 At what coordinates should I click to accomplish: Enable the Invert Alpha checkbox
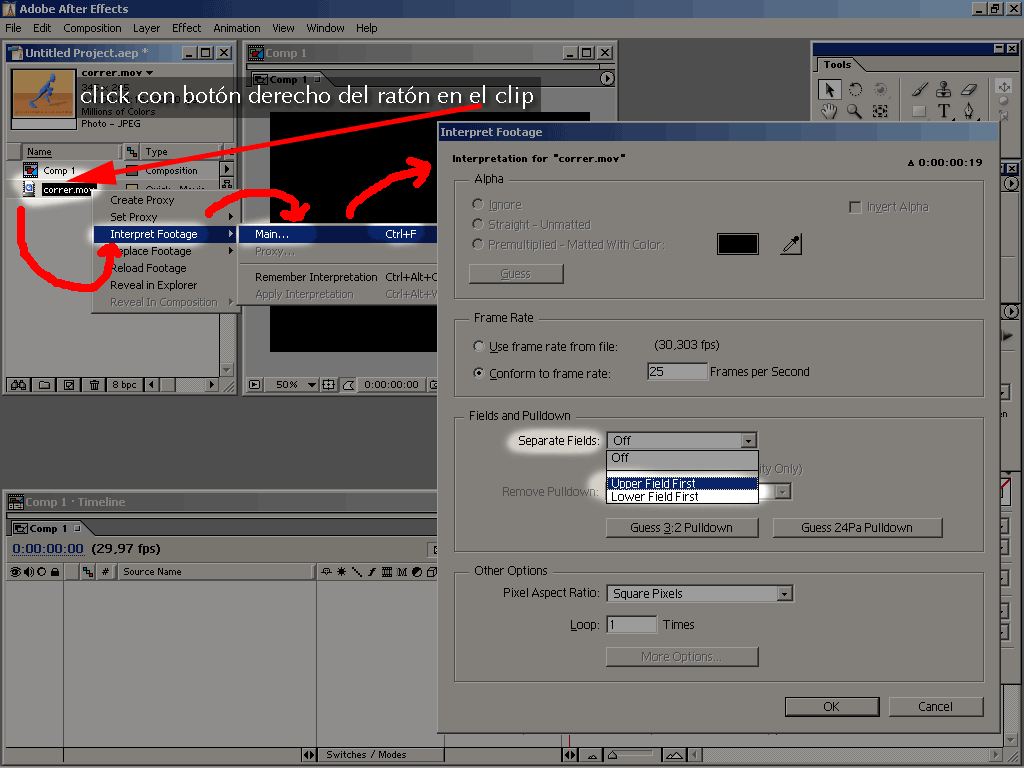(x=854, y=207)
